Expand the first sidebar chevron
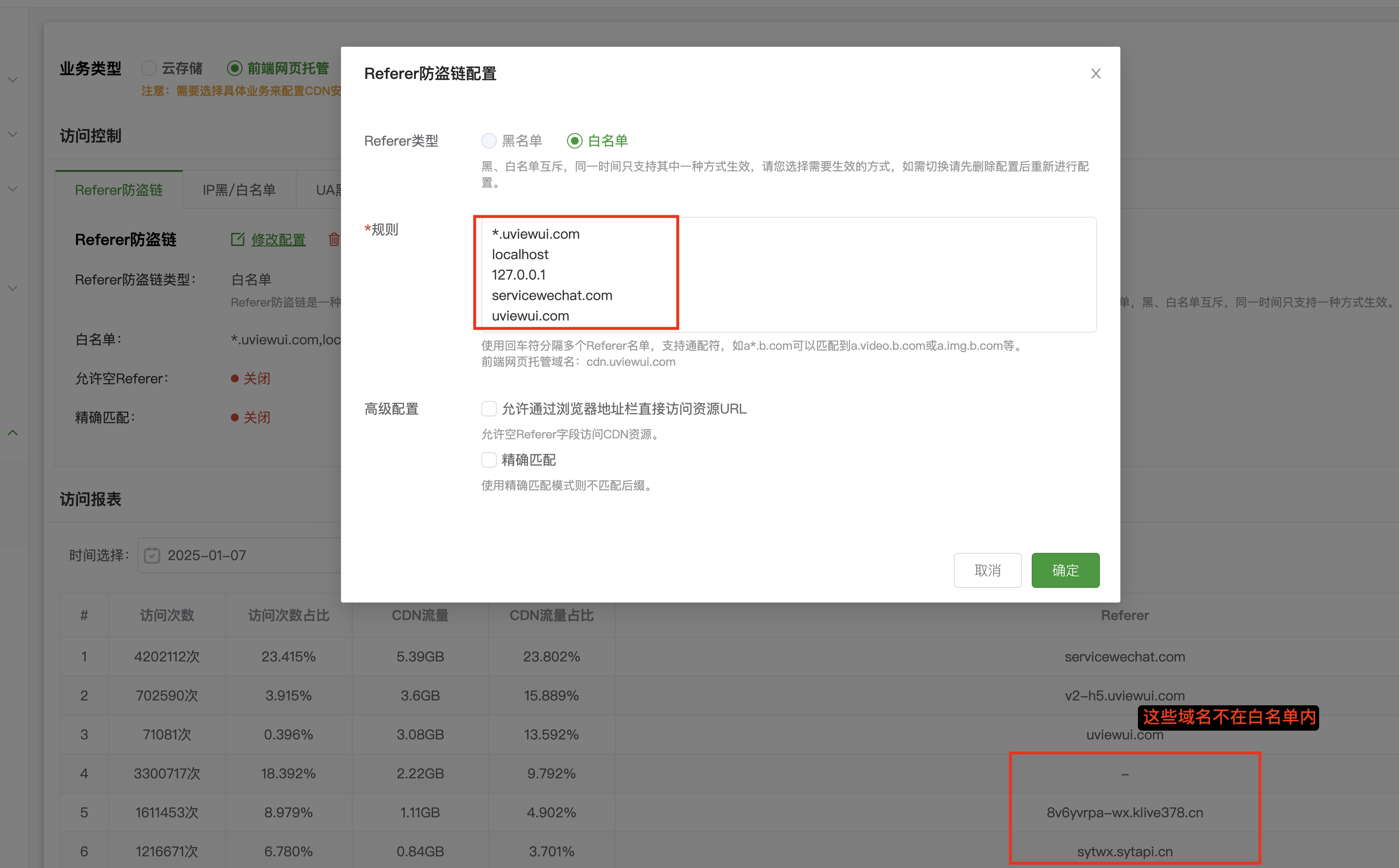 click(13, 79)
